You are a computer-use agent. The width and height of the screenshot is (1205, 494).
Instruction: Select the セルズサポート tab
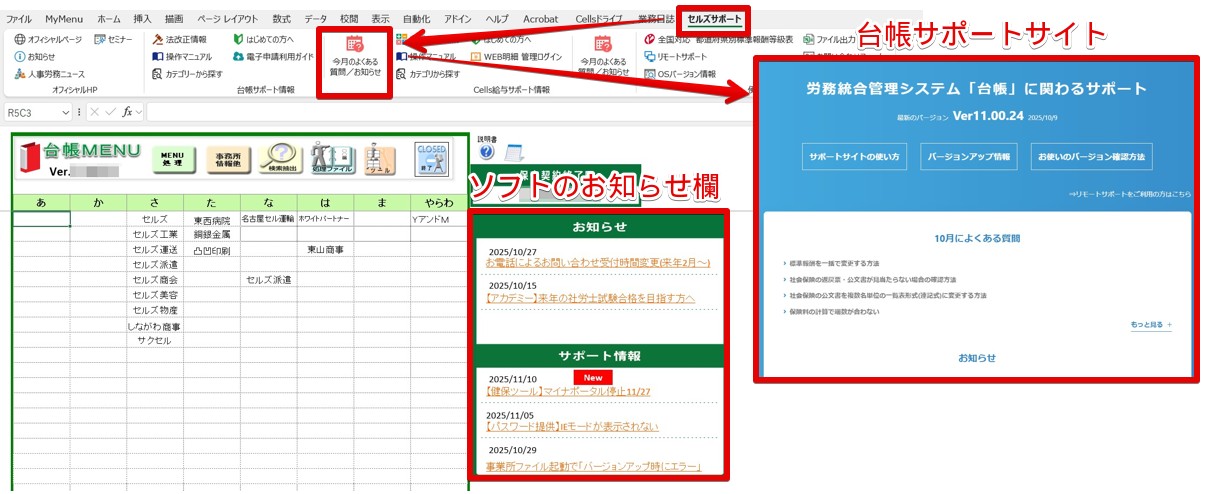(x=714, y=19)
